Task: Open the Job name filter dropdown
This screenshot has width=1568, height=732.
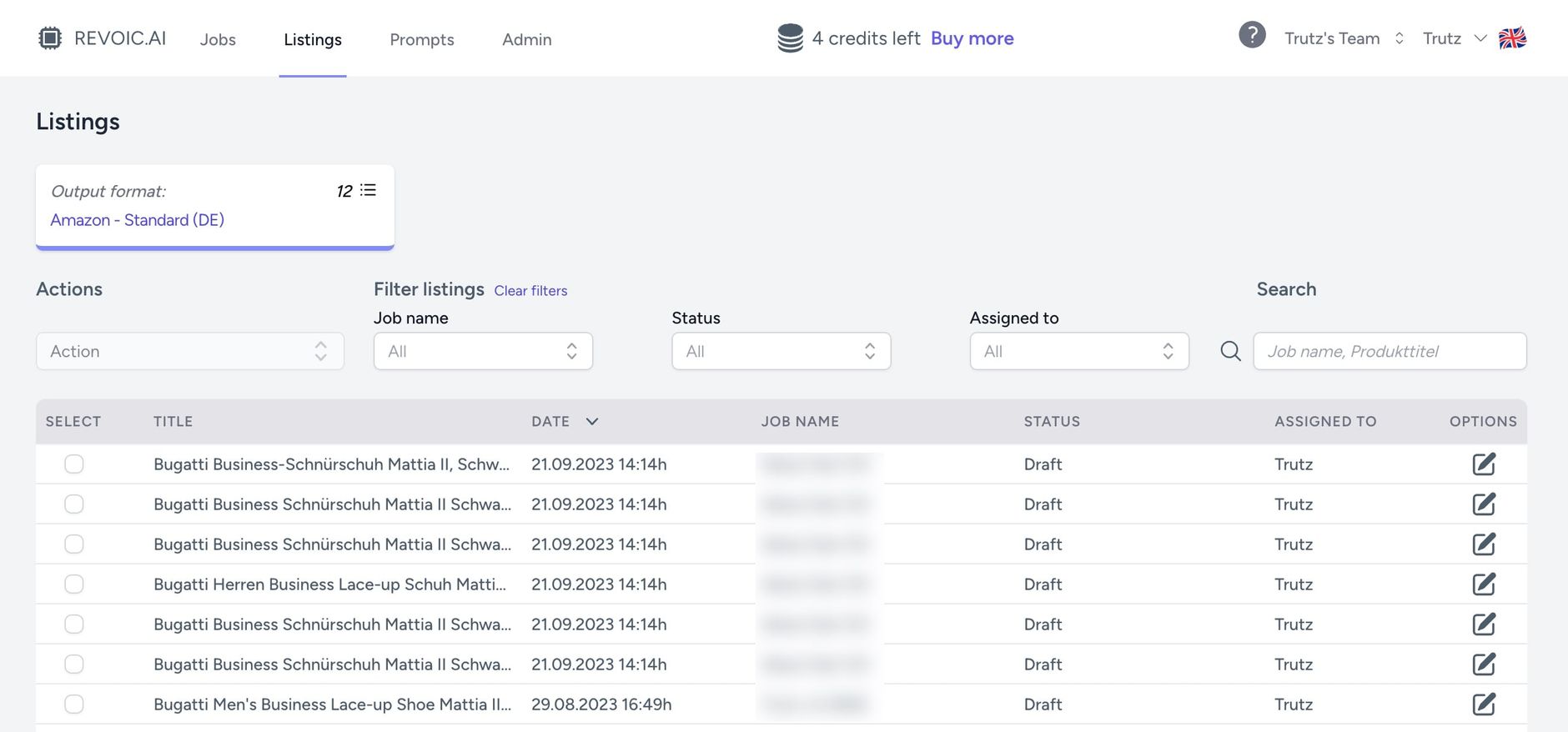Action: [483, 351]
